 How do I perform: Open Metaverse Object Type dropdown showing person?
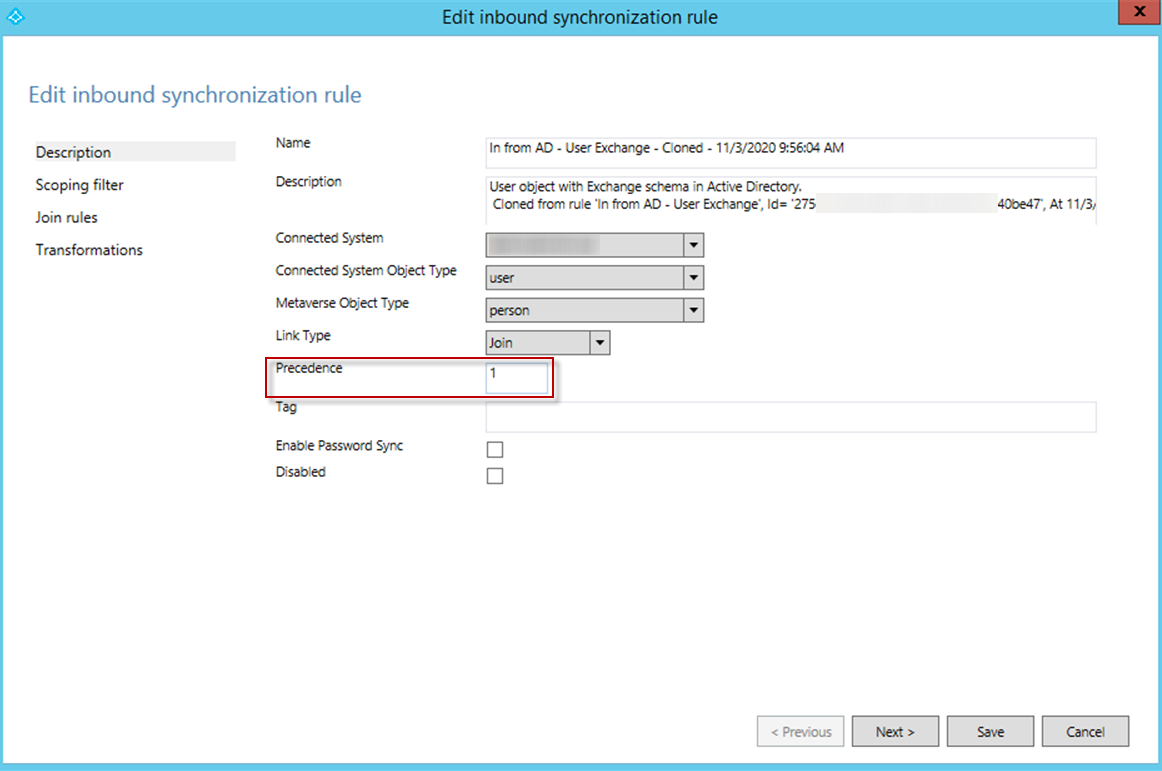click(693, 310)
